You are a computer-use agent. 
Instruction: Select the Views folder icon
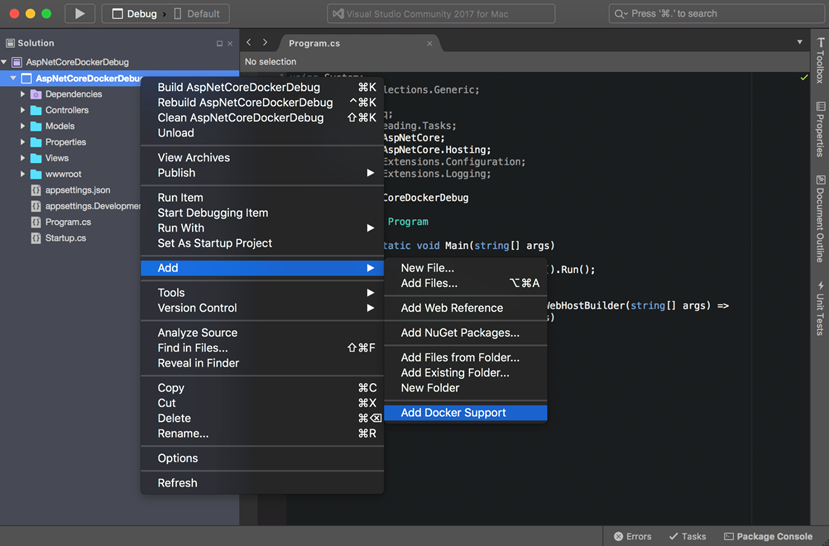36,158
